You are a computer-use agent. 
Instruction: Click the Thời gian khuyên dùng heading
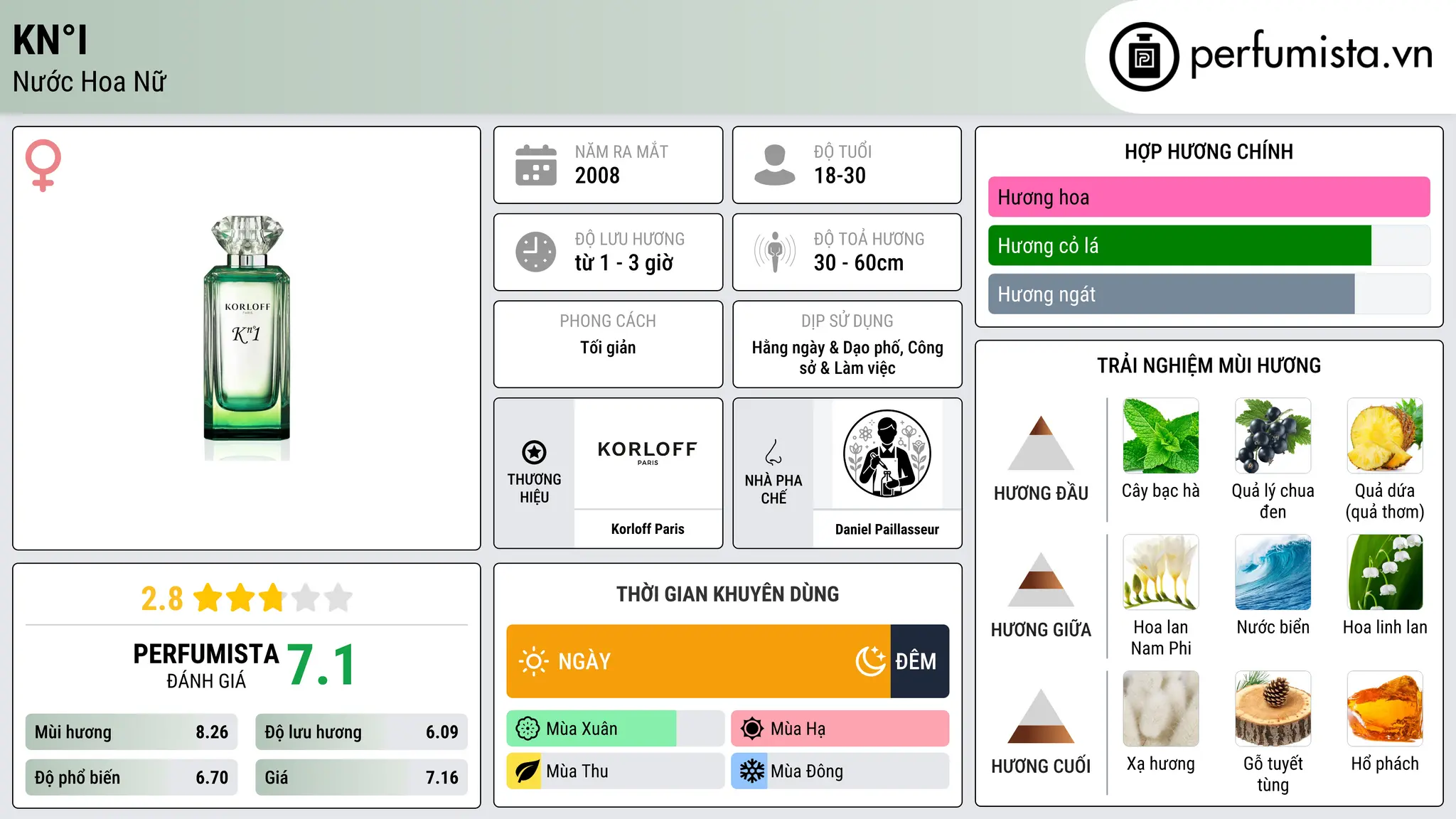(x=727, y=594)
